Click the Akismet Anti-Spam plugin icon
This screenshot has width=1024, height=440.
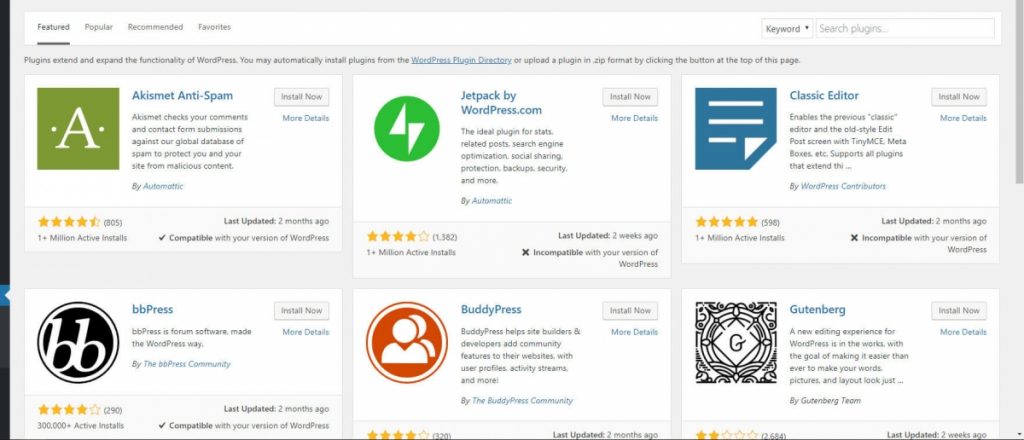pos(78,129)
